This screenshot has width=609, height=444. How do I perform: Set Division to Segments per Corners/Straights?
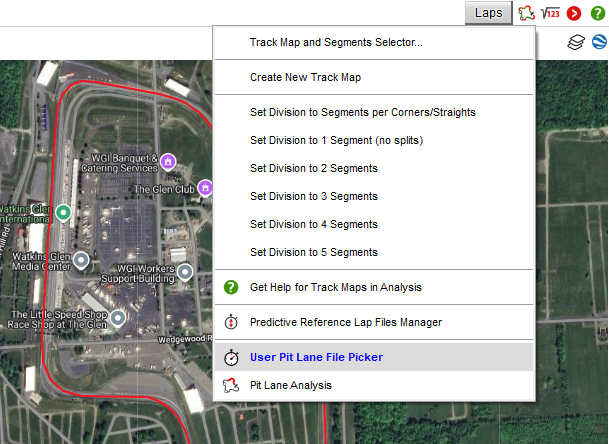362,112
